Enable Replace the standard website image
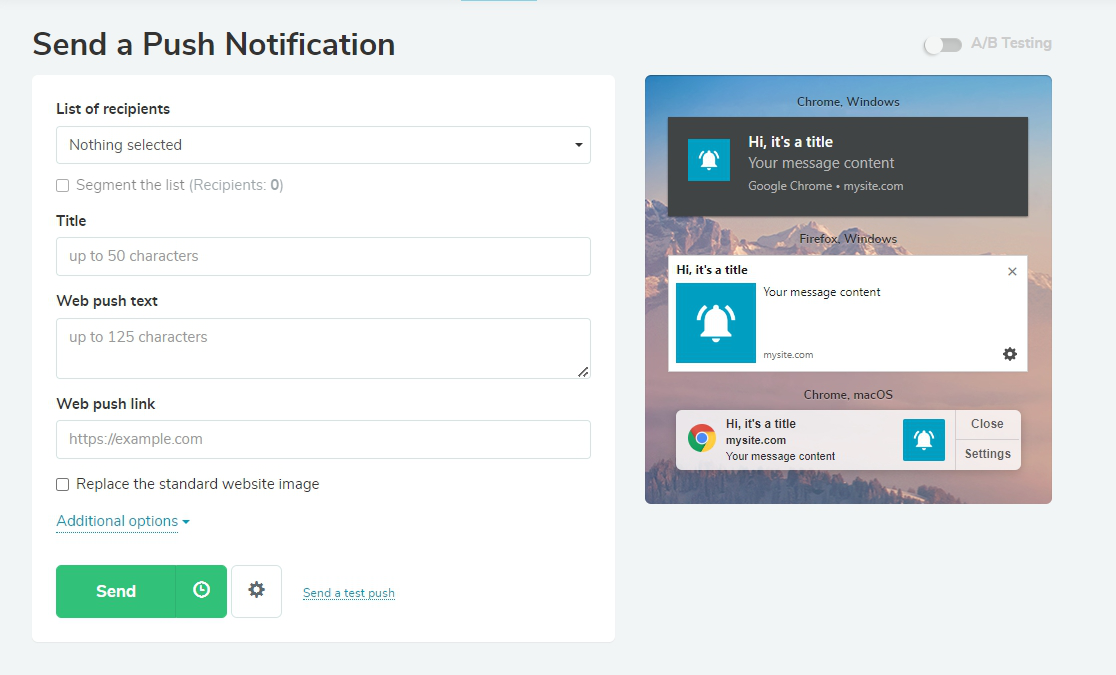 [62, 484]
